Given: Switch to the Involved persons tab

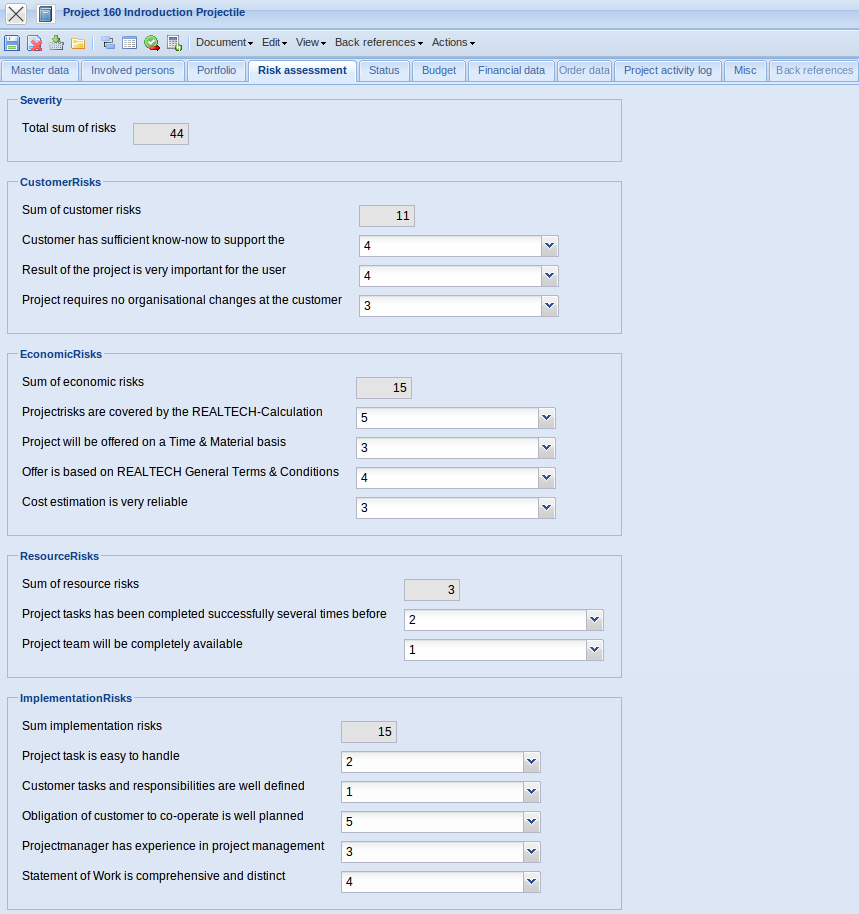Looking at the screenshot, I should point(132,71).
